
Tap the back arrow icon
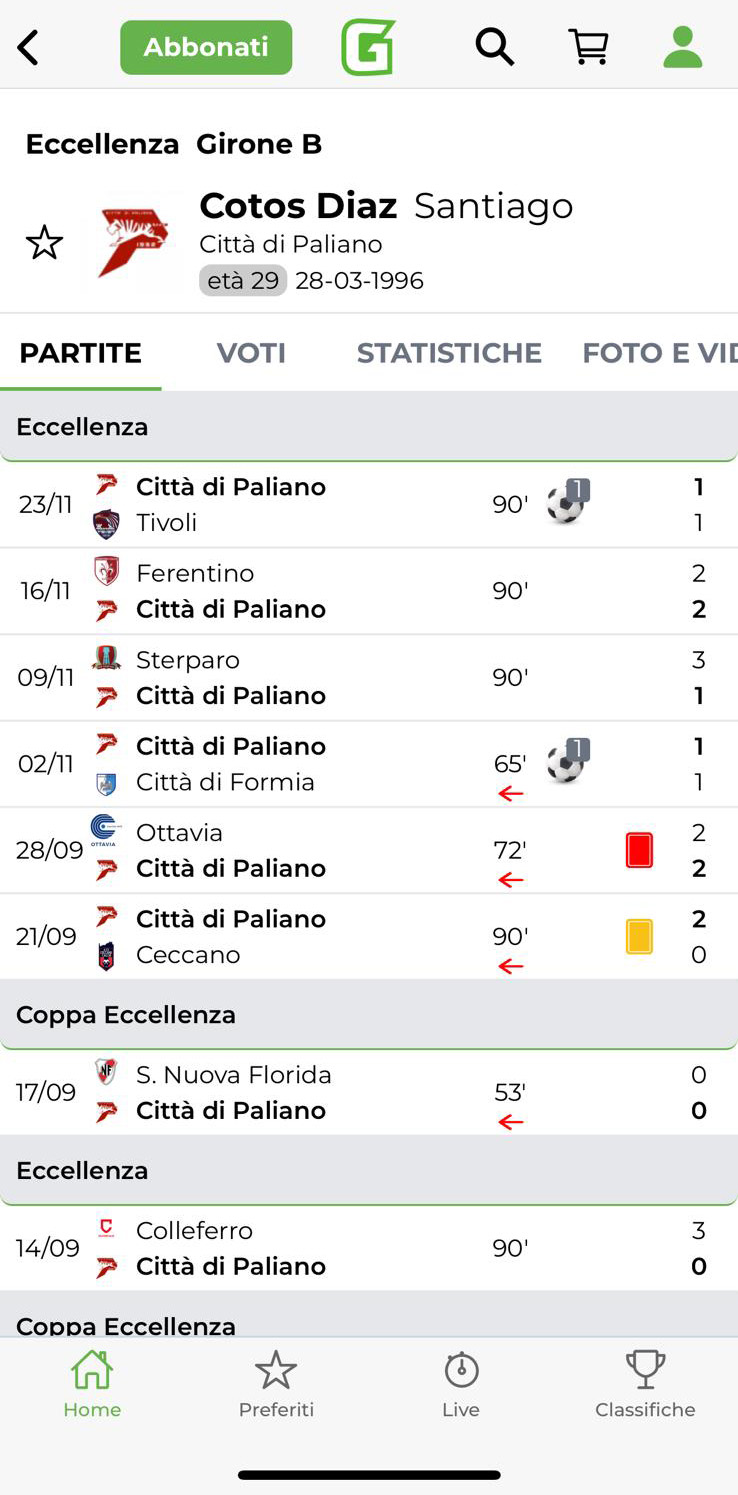coord(29,47)
